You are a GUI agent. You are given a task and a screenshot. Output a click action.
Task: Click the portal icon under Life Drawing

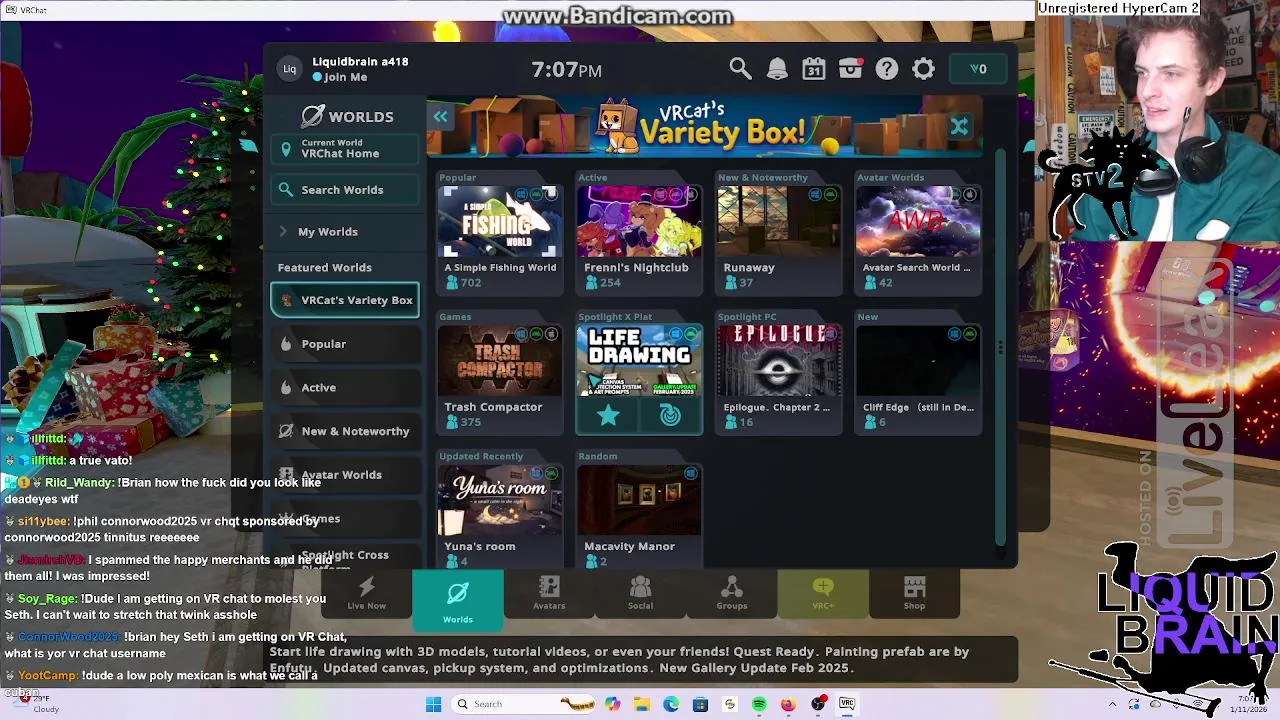coord(670,416)
